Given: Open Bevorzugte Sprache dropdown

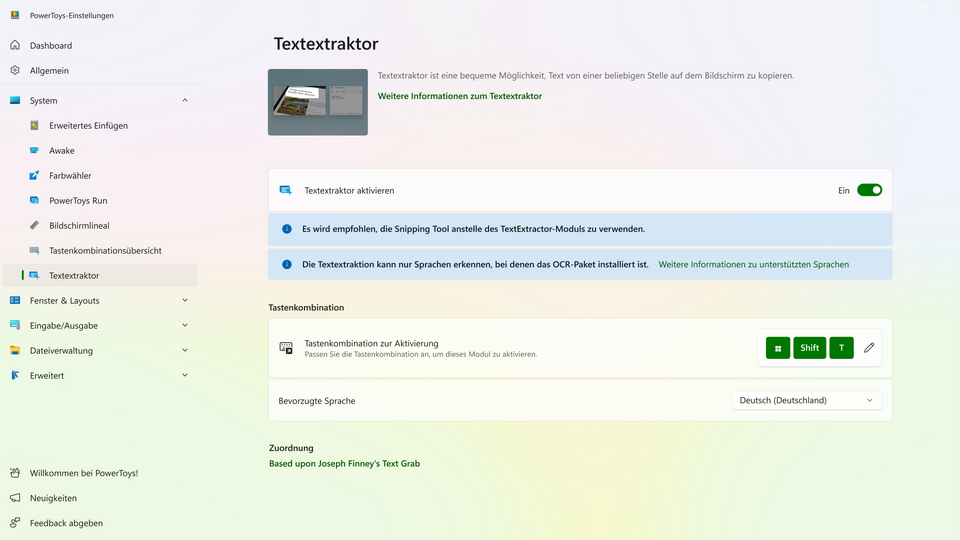Looking at the screenshot, I should pyautogui.click(x=806, y=400).
